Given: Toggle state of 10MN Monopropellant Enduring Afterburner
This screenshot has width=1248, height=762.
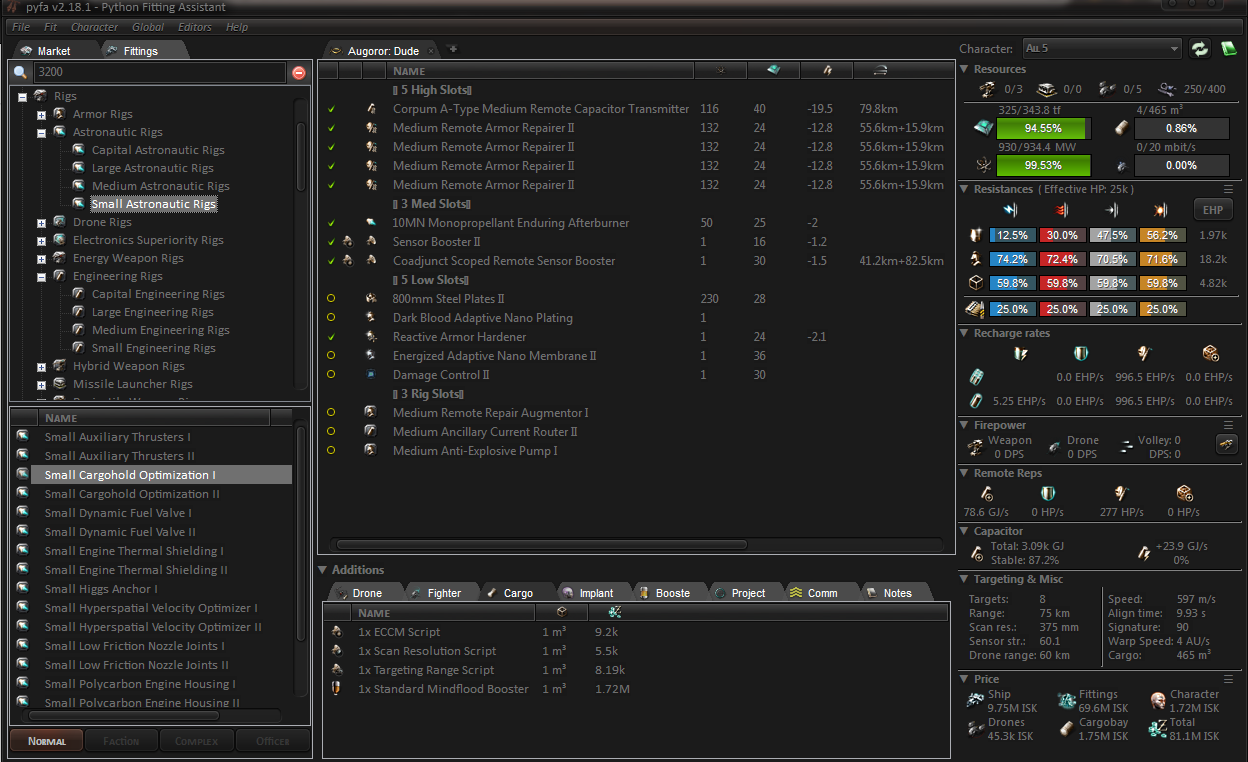Looking at the screenshot, I should tap(331, 223).
